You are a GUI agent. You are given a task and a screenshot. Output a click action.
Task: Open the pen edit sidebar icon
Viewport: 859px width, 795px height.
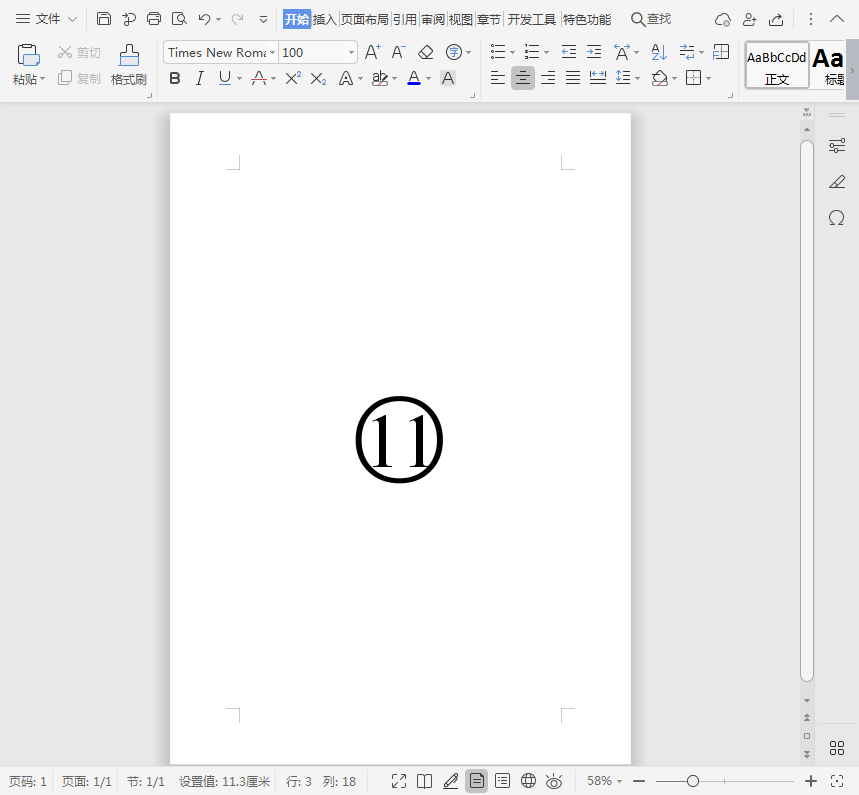[837, 181]
